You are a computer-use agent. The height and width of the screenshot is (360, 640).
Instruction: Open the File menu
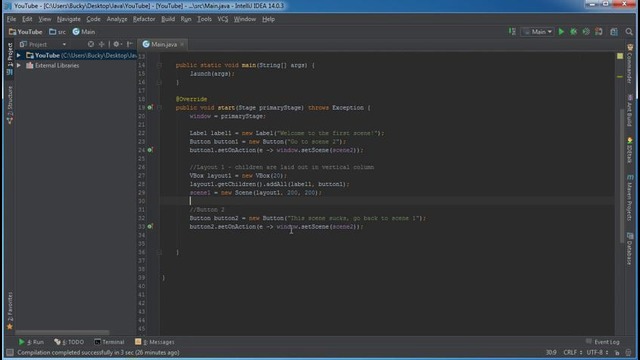click(11, 19)
